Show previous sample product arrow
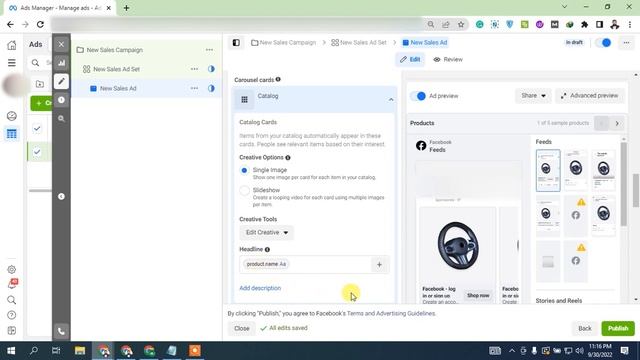 (x=601, y=123)
